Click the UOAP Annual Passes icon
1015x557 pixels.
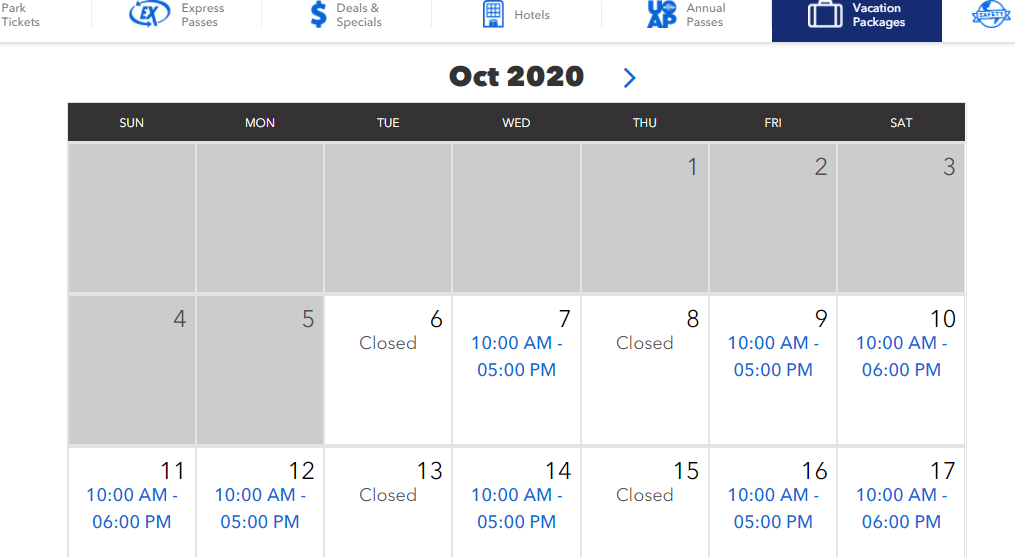(x=661, y=14)
